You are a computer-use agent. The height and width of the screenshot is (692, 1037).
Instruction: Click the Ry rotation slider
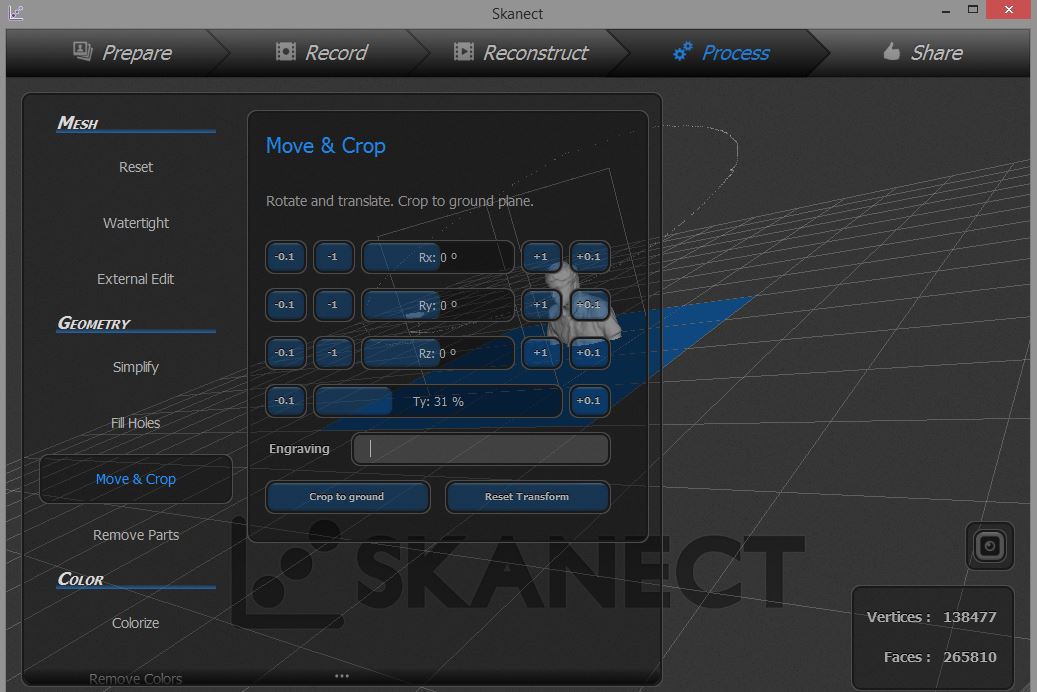click(438, 306)
